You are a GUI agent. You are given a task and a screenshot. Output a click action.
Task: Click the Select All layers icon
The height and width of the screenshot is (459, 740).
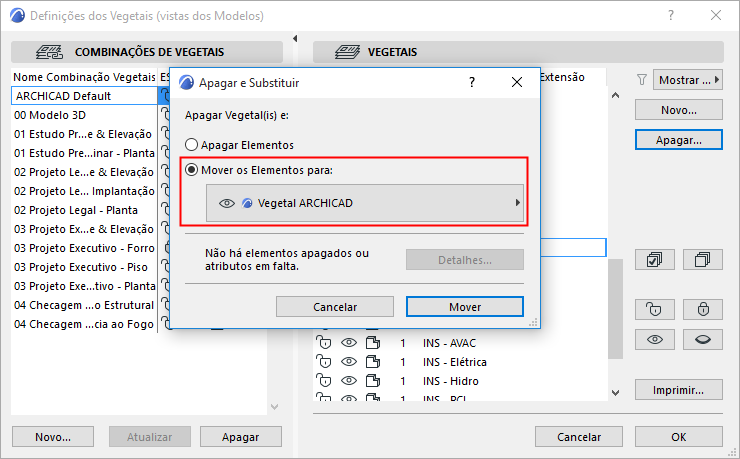(x=655, y=259)
